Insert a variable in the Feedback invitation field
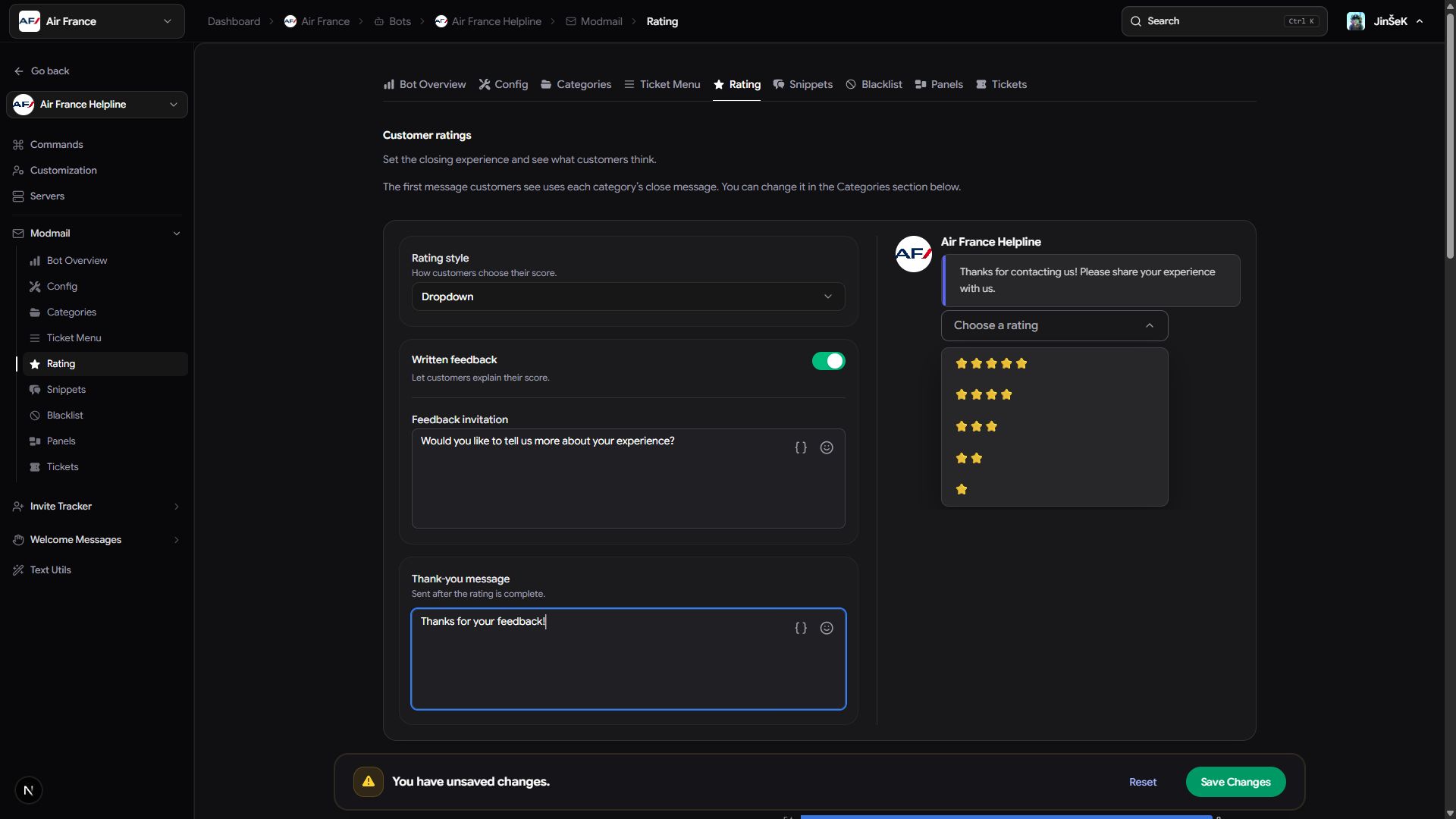1456x819 pixels. pyautogui.click(x=801, y=448)
